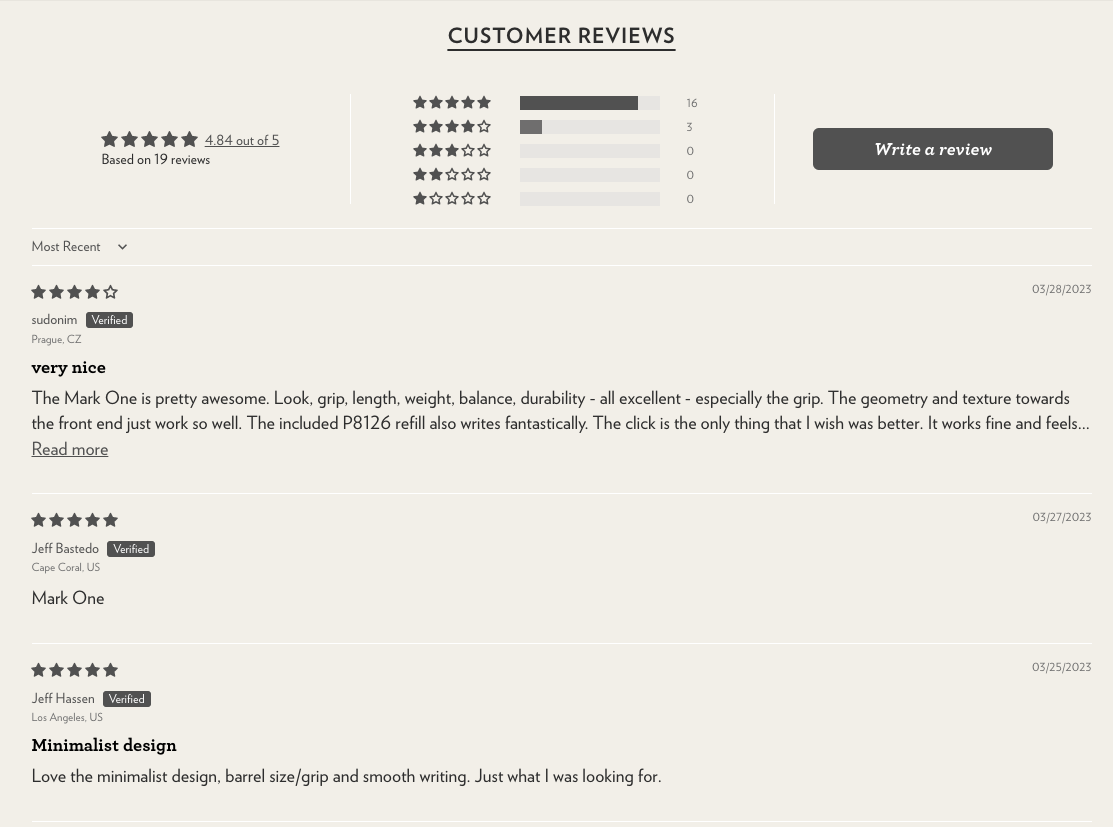Image resolution: width=1113 pixels, height=827 pixels.
Task: Open the 4.84 out of 5 link
Action: coord(242,140)
